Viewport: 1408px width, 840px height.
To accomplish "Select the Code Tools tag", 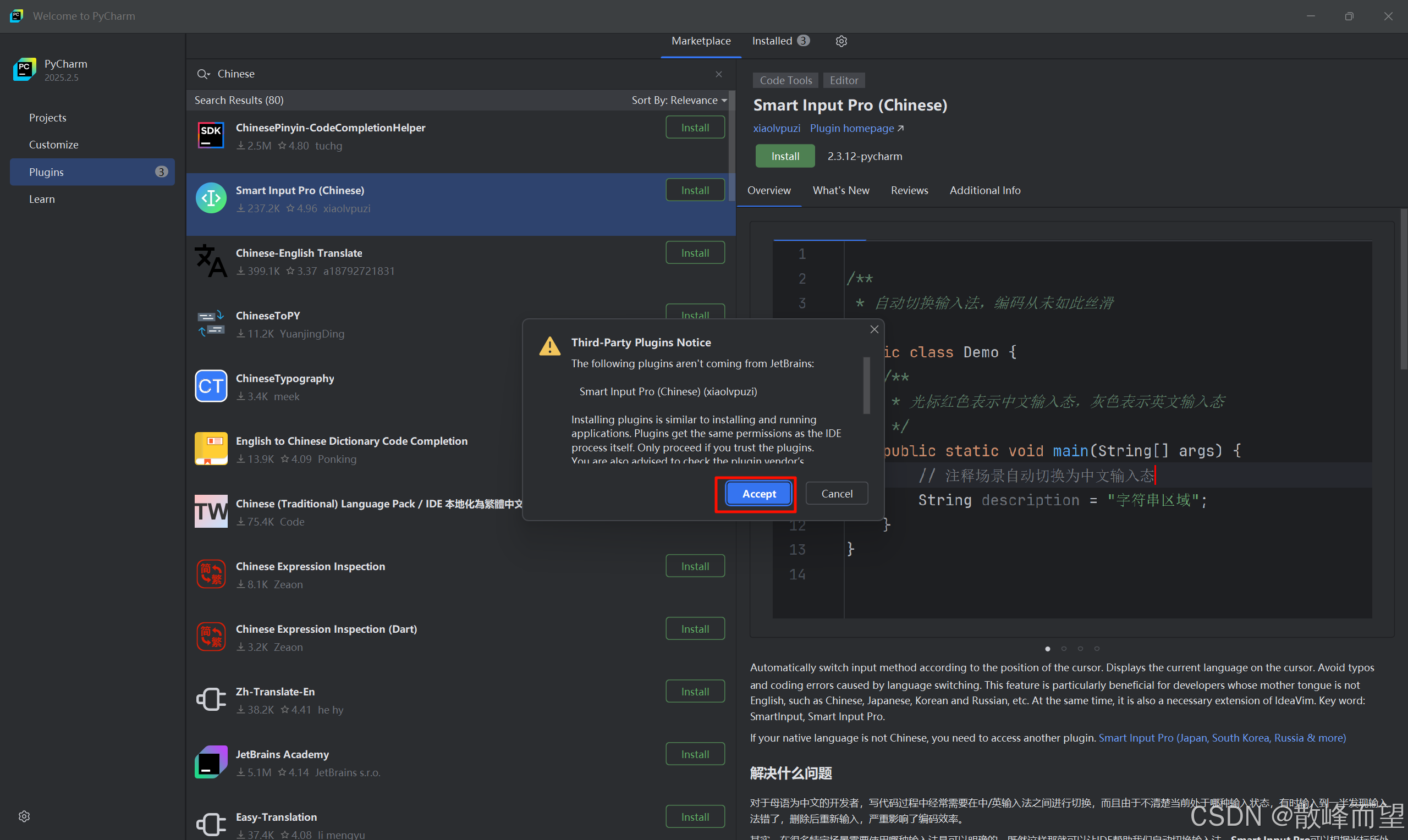I will [x=785, y=80].
